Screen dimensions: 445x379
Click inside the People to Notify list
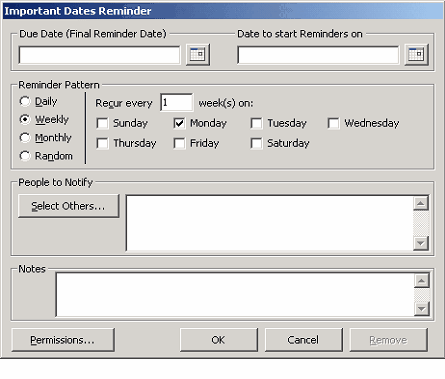coord(269,223)
